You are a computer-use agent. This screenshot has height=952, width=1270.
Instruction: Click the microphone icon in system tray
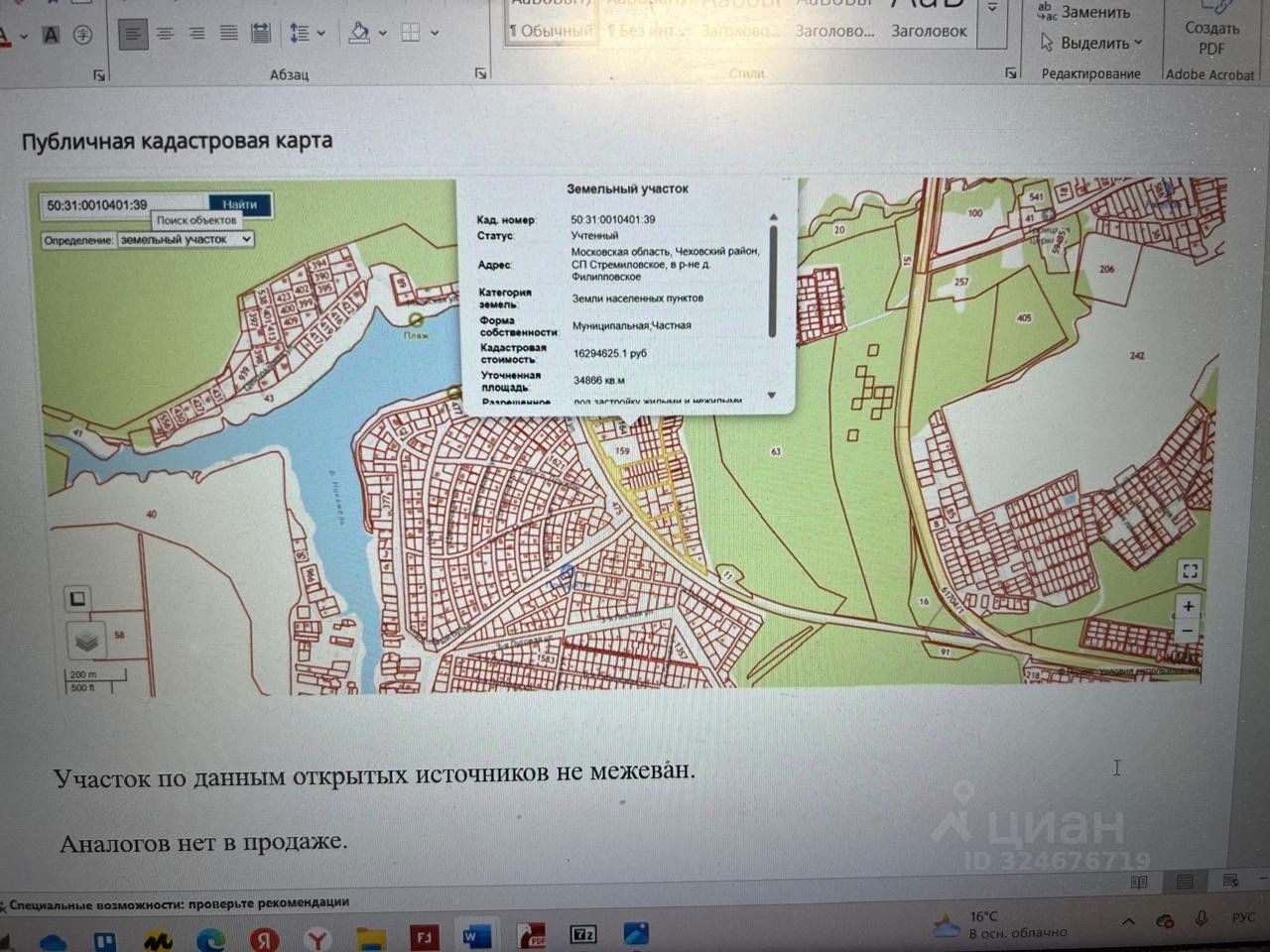1202,919
